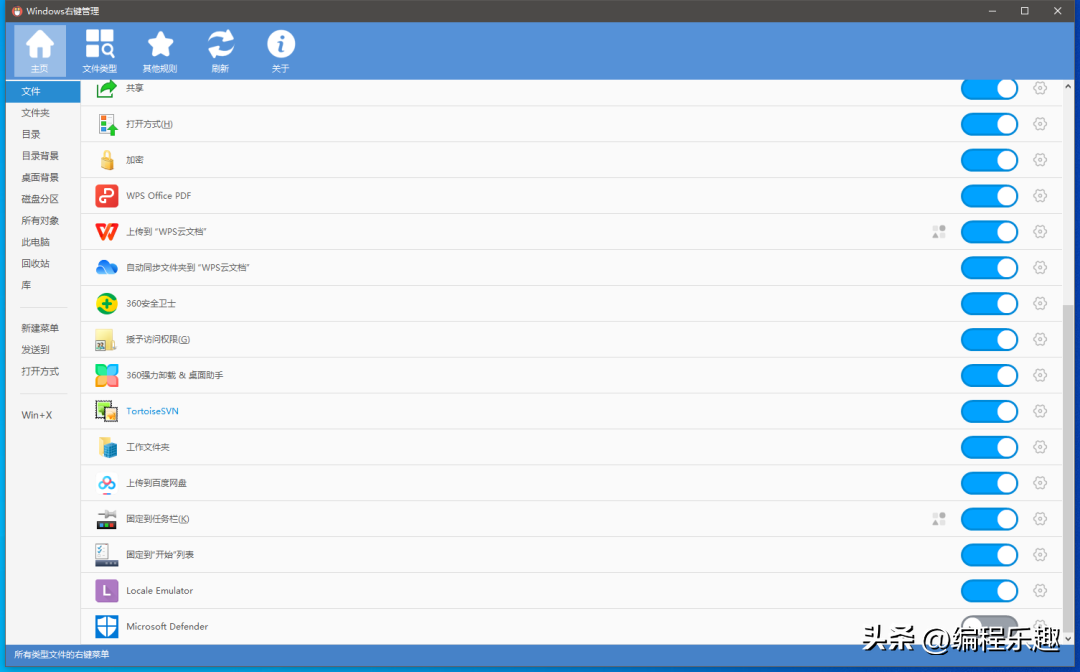1080x672 pixels.
Task: Click the 360强力卸载 icon
Action: 107,375
